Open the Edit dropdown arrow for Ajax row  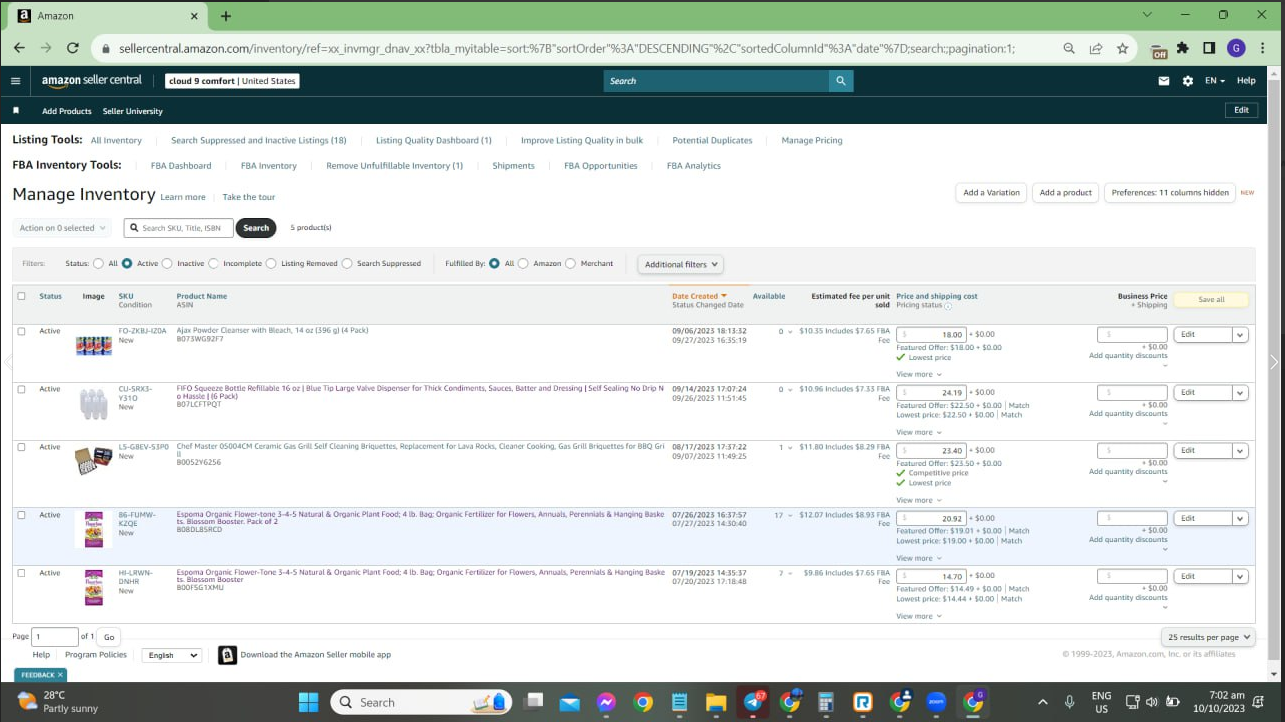pyautogui.click(x=1240, y=335)
